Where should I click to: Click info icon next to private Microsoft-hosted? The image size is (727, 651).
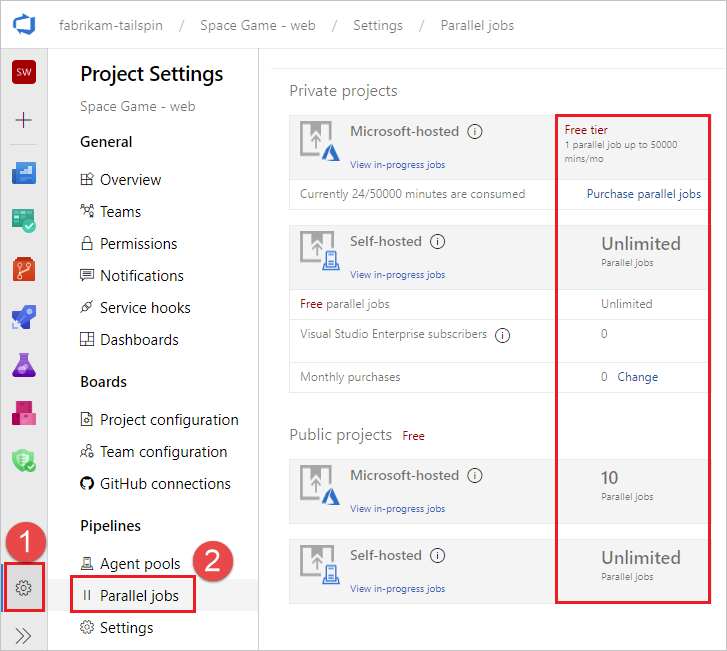474,132
